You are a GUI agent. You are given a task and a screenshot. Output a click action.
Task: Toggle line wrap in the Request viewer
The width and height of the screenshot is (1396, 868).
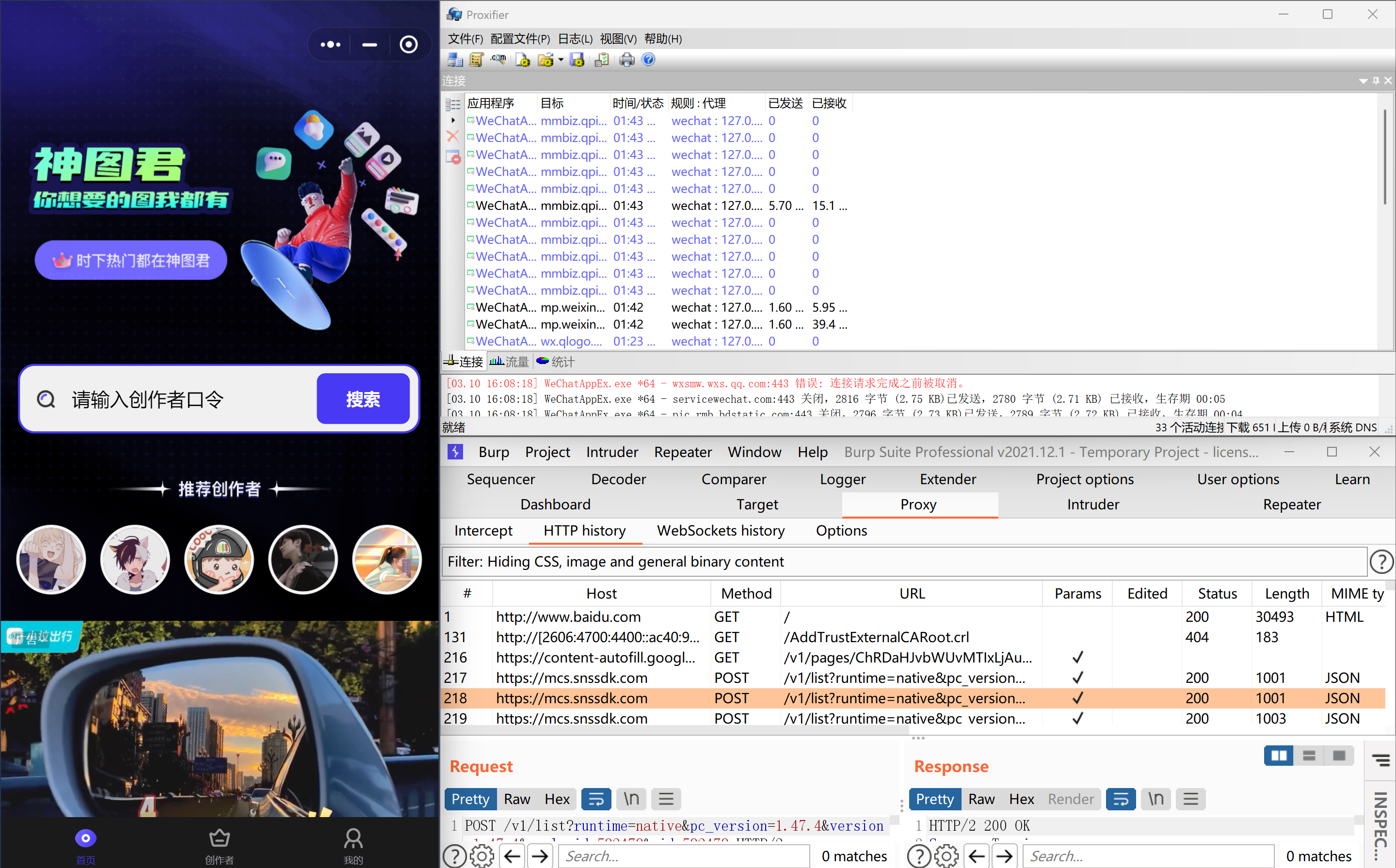coord(596,799)
